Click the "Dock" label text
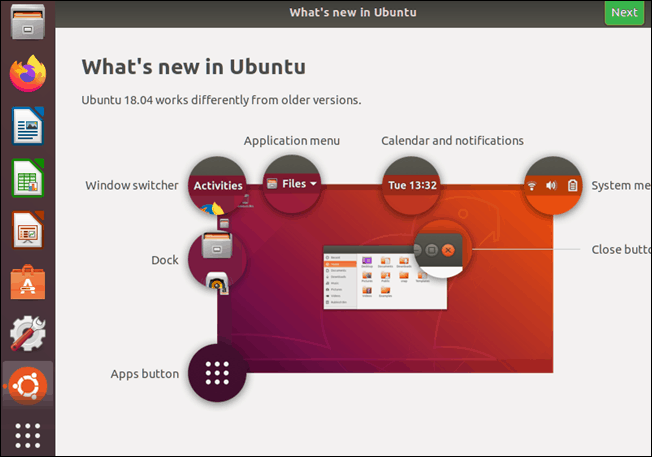 coord(165,260)
